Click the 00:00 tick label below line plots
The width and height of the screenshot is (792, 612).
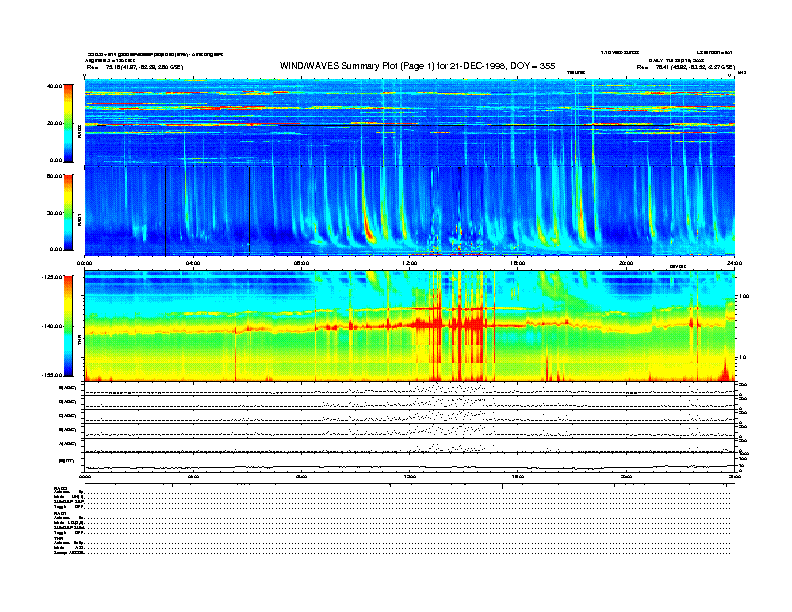coord(85,476)
